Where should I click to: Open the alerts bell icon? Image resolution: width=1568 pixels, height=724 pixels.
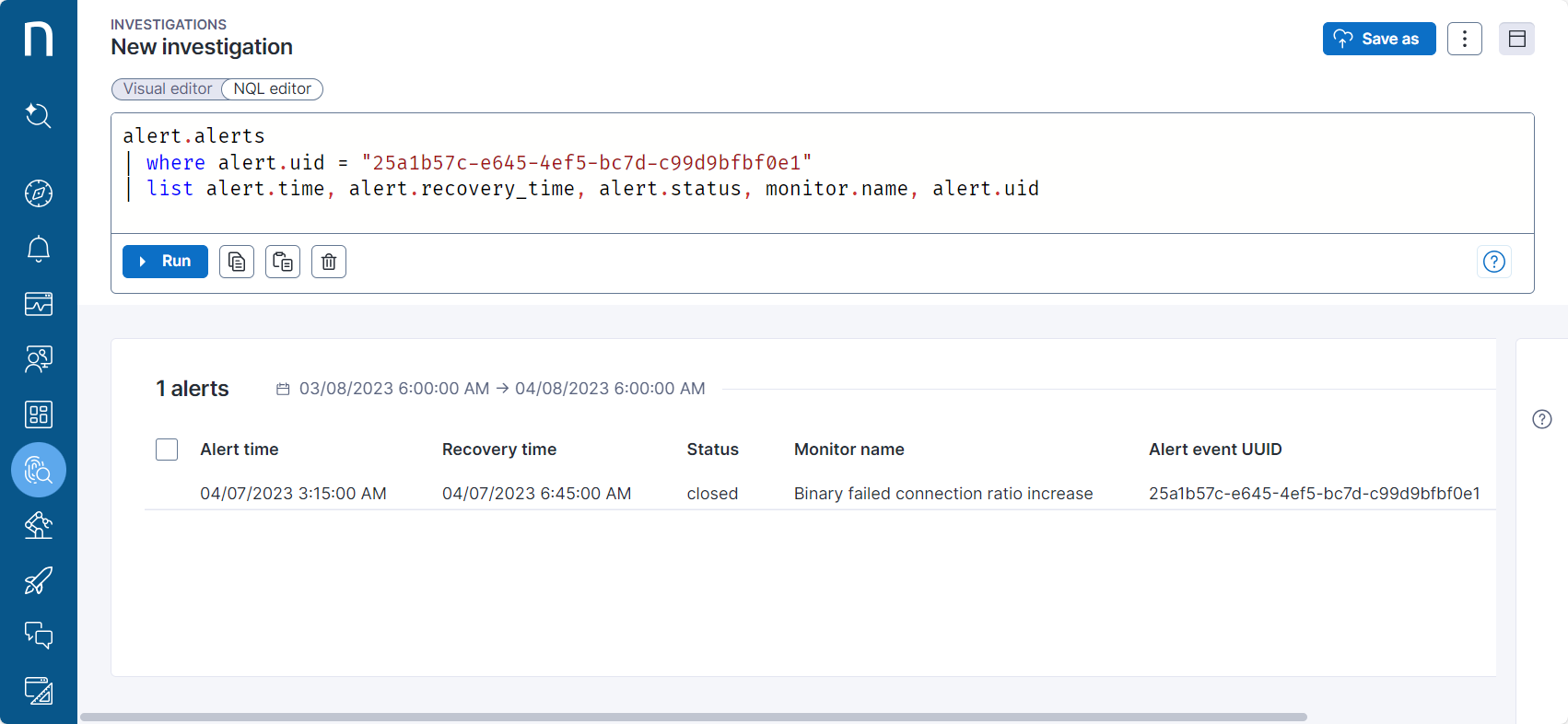point(38,249)
